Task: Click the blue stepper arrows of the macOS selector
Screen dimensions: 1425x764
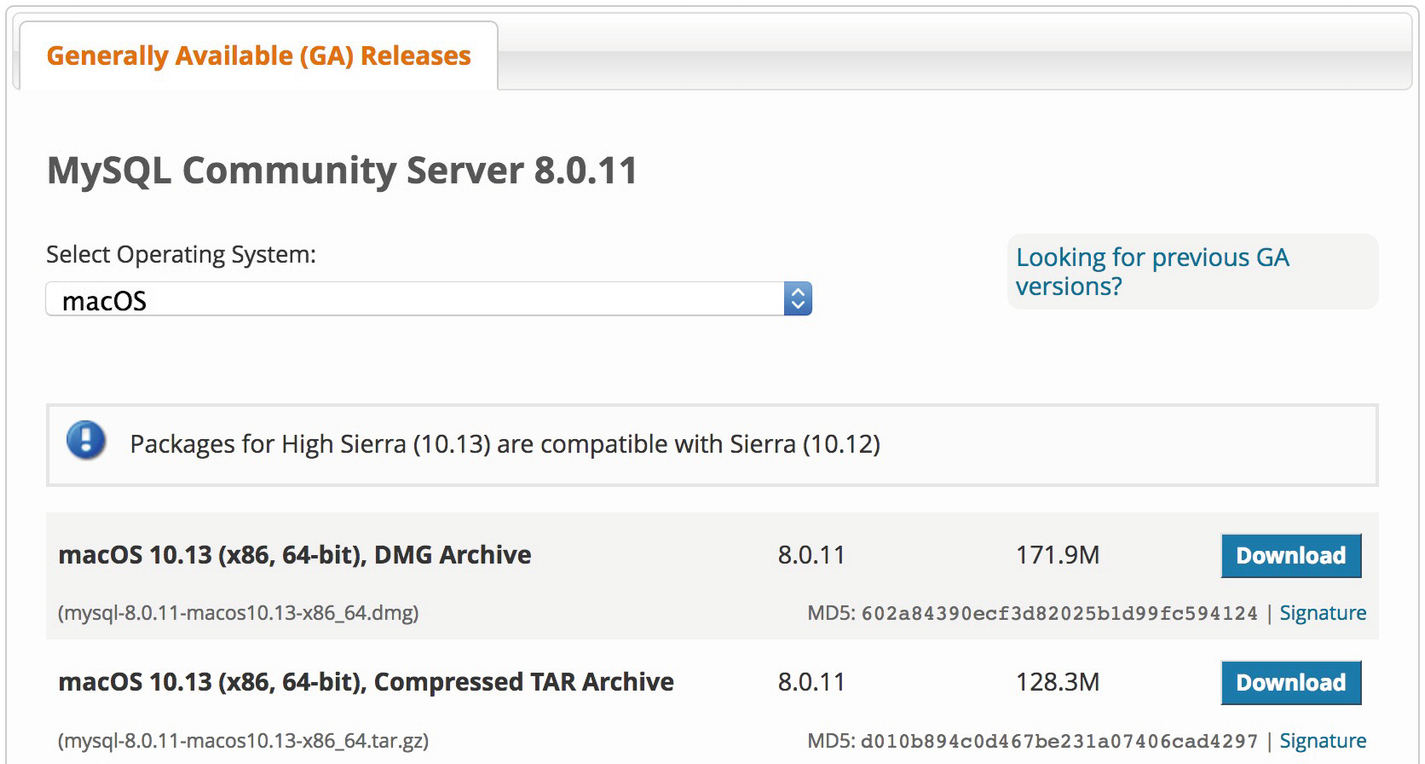Action: pyautogui.click(x=797, y=299)
